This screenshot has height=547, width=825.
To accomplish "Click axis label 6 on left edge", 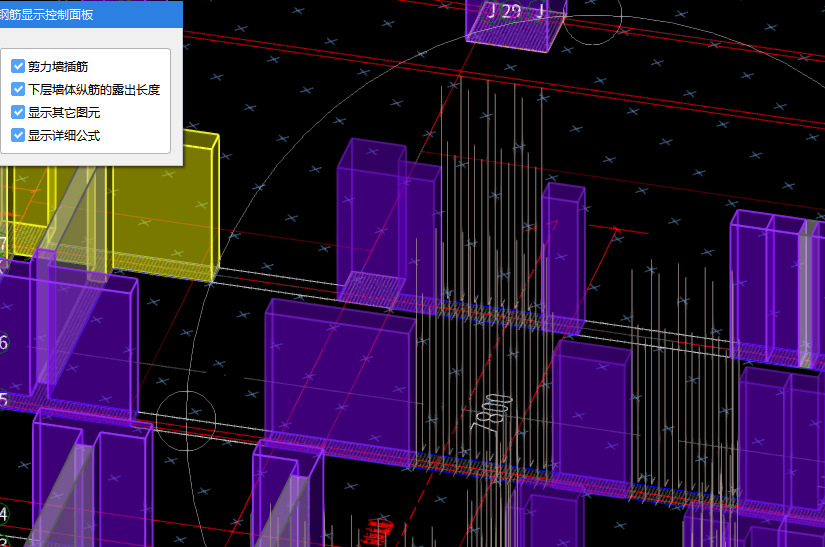I will pos(3,343).
